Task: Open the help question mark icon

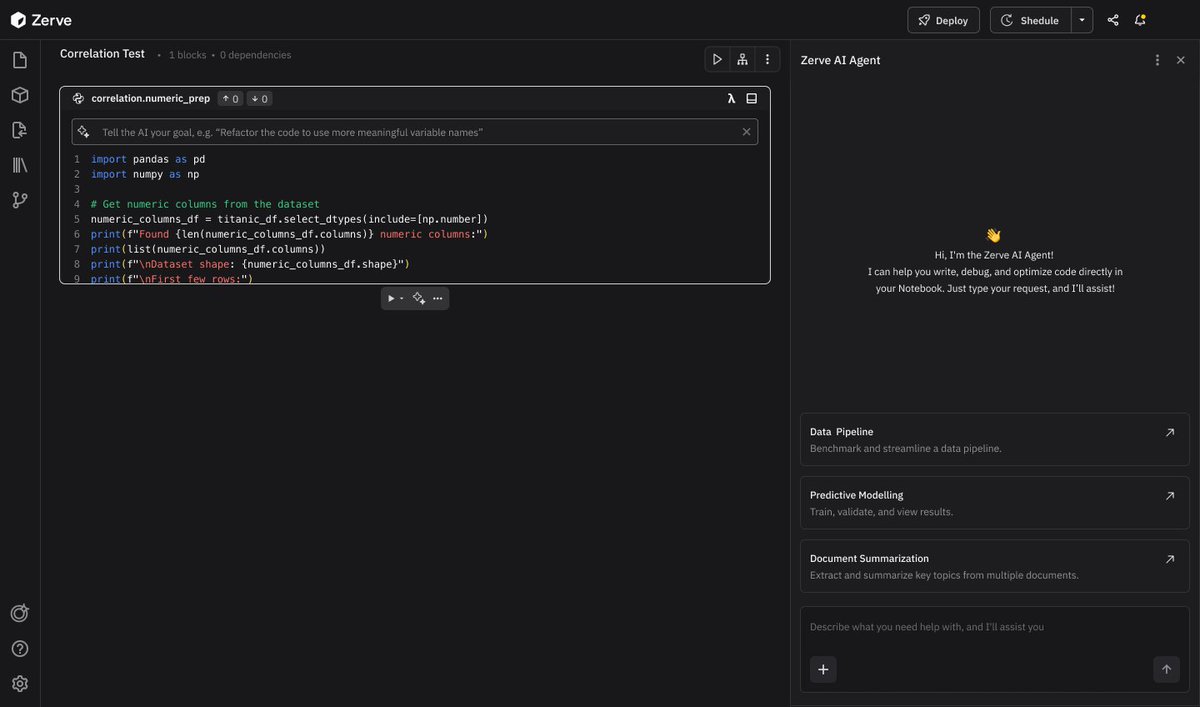Action: point(19,648)
